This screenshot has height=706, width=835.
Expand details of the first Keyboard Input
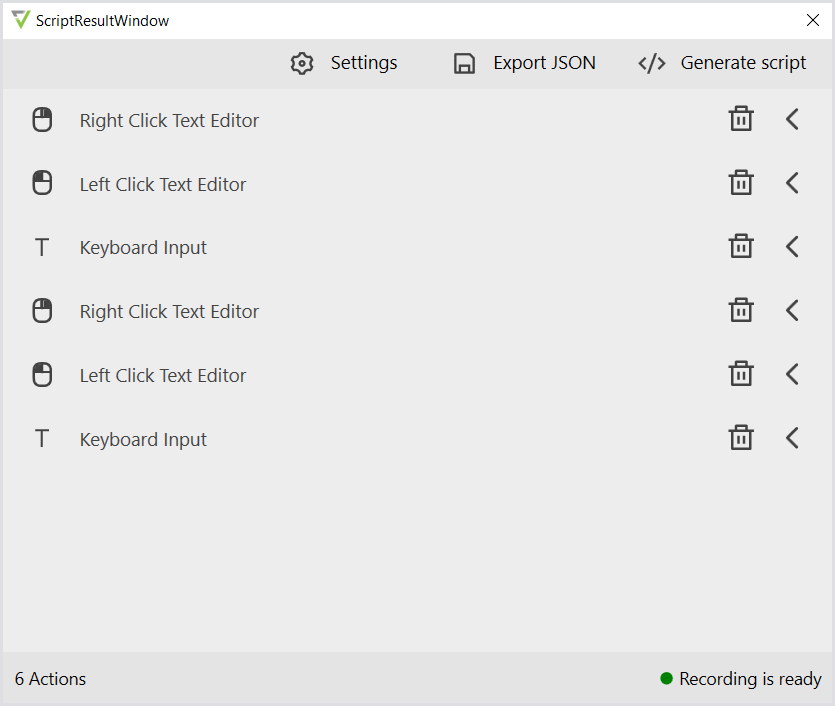coord(792,247)
